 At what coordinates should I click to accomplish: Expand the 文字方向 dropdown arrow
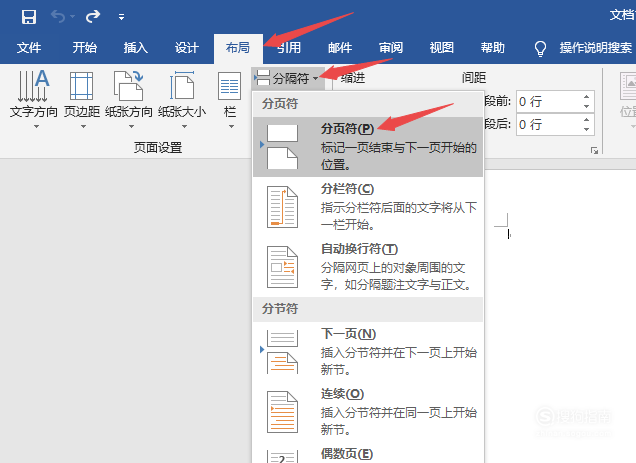[37, 127]
